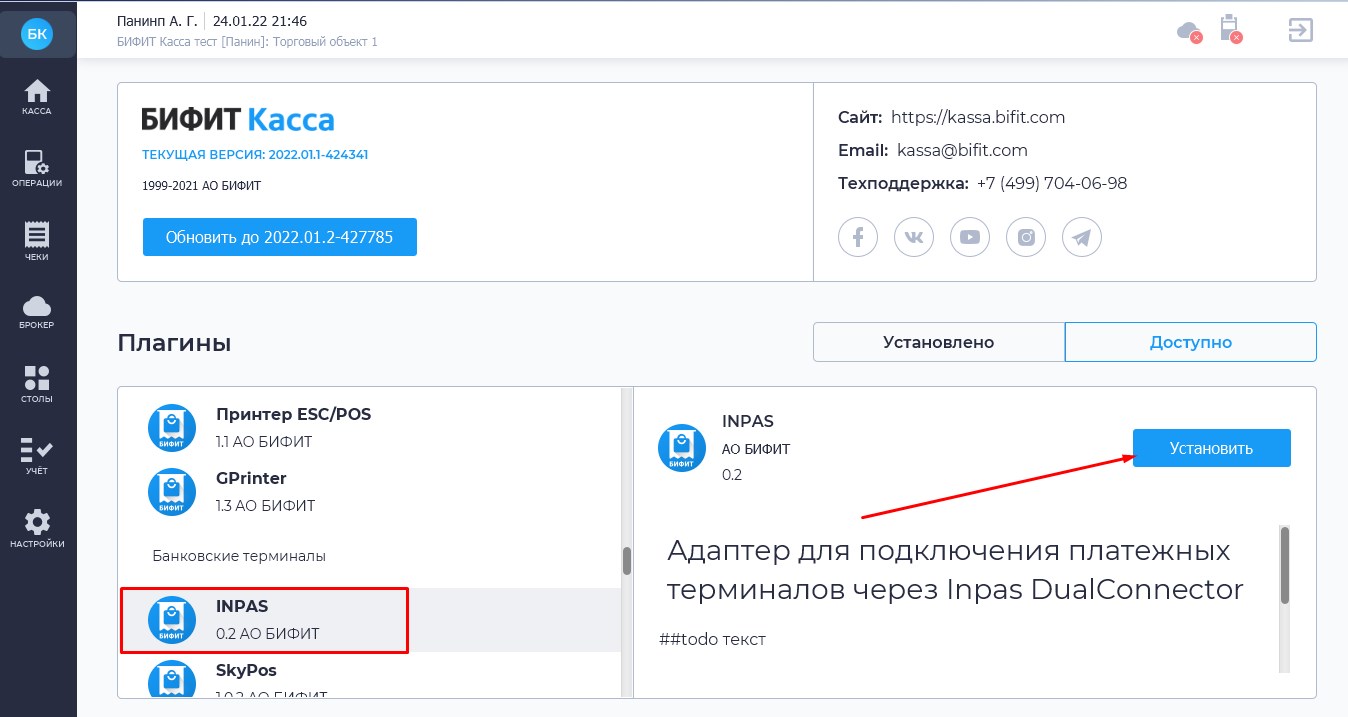The height and width of the screenshot is (717, 1348).
Task: Open the Столы tables section
Action: pos(37,385)
